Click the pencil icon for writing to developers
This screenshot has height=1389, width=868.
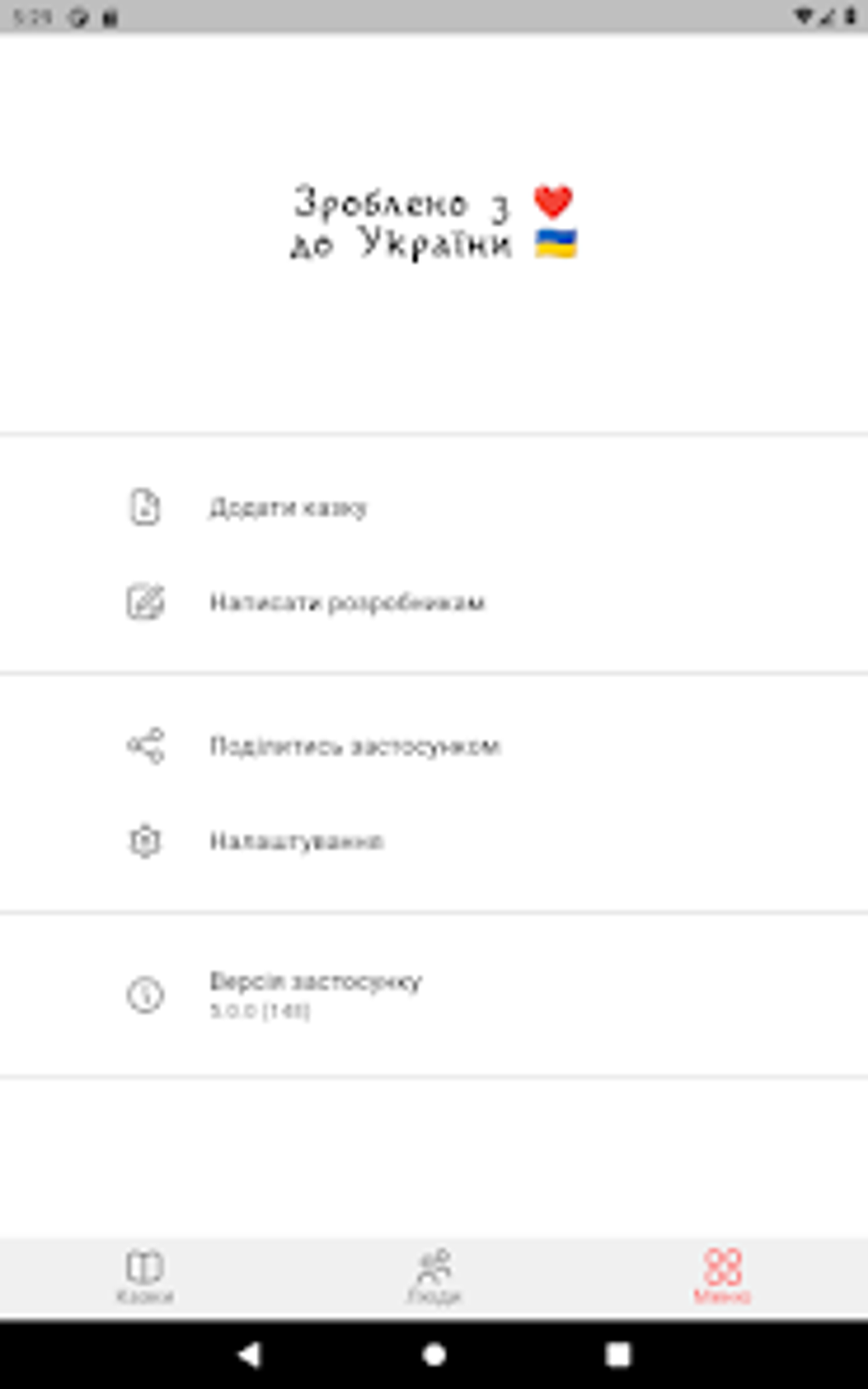145,603
